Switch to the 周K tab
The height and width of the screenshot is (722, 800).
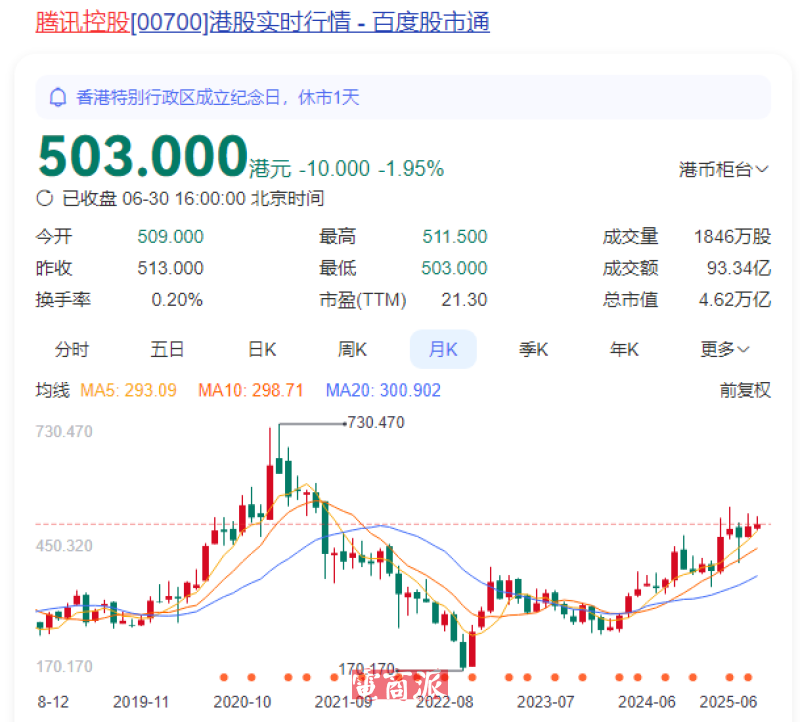[352, 350]
